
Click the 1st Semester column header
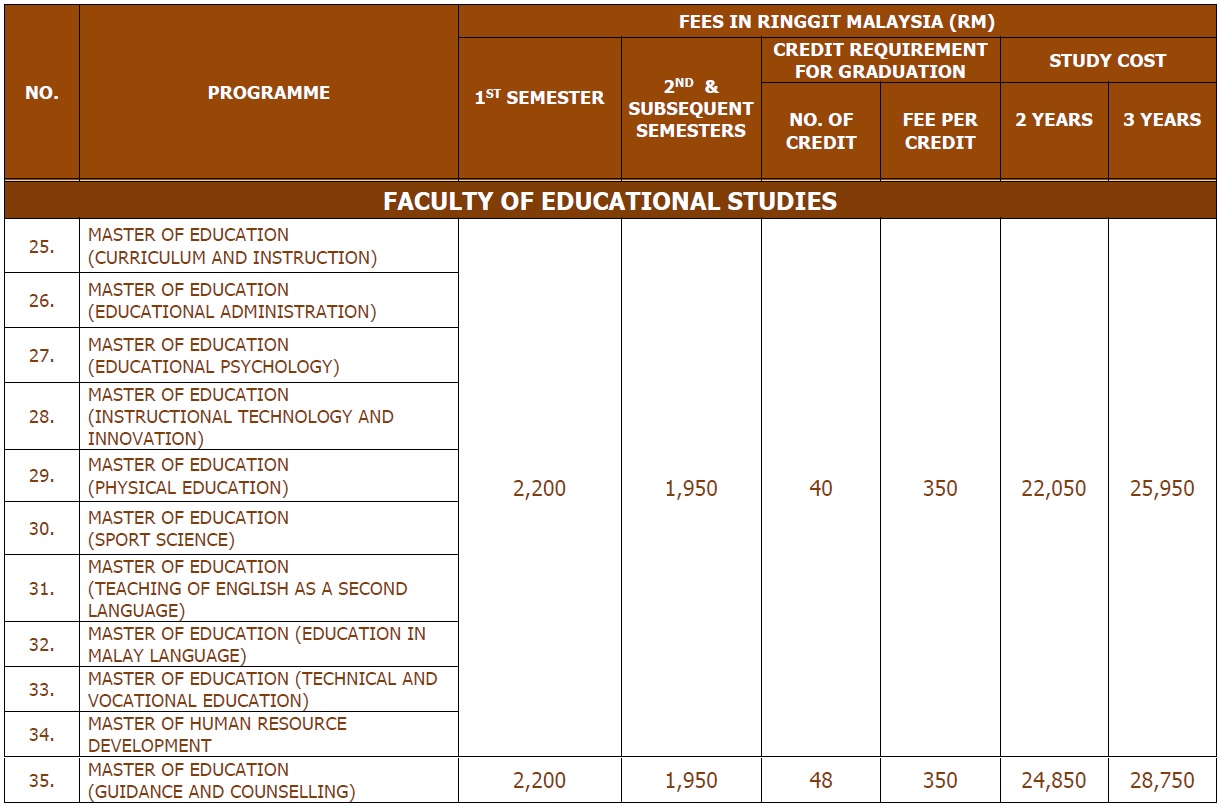[x=539, y=98]
